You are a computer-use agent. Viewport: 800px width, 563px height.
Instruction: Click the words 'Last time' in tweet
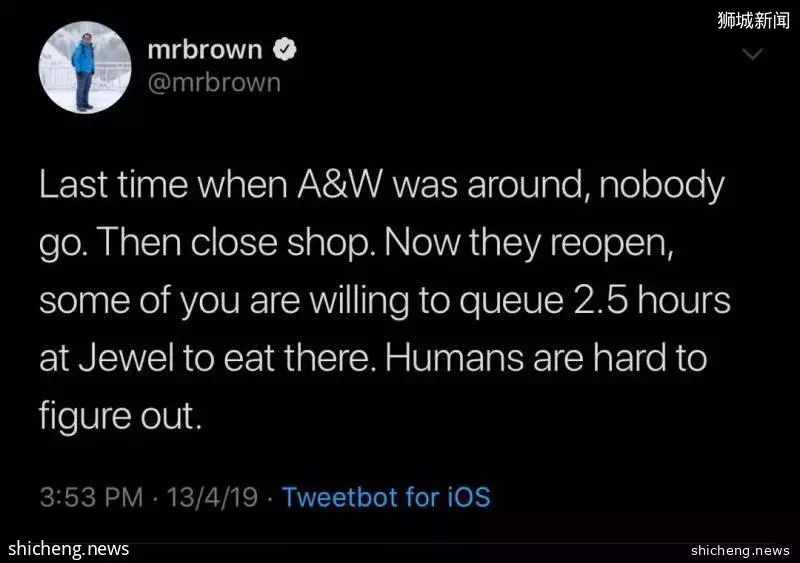click(113, 184)
